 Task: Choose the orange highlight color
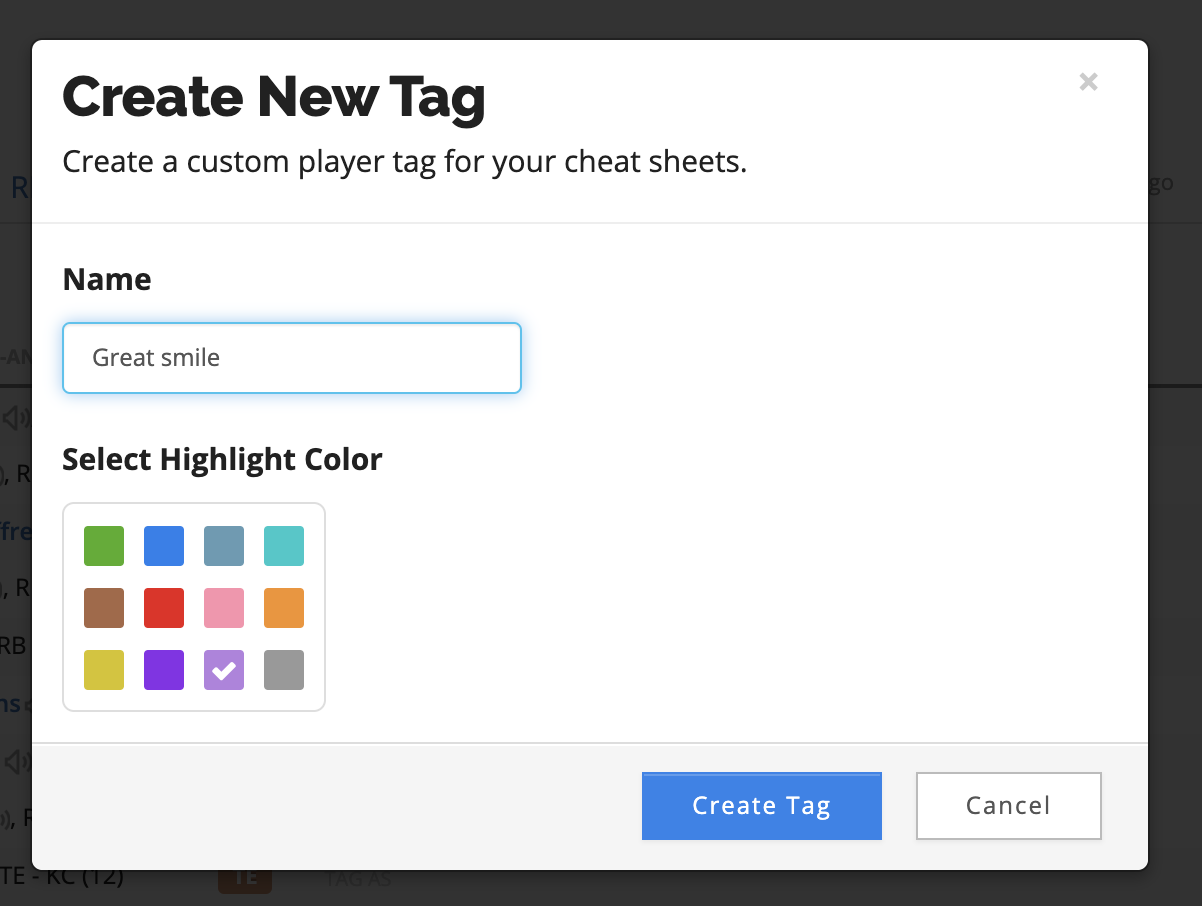(284, 608)
